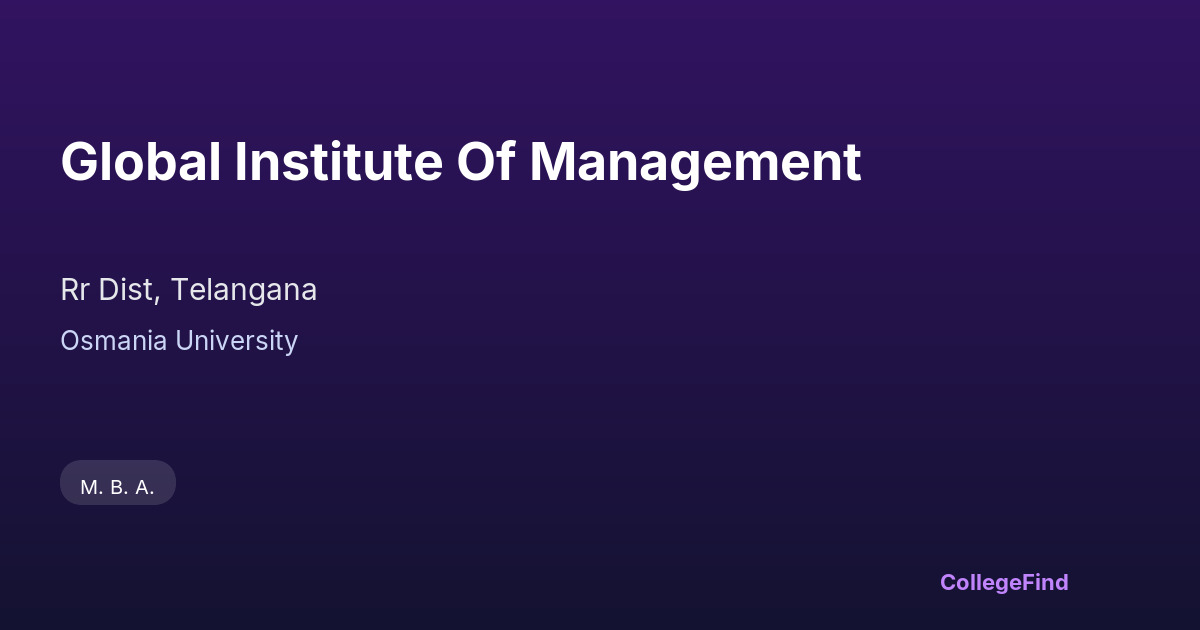Open the Osmania University affiliation text
The height and width of the screenshot is (630, 1200).
(x=179, y=341)
